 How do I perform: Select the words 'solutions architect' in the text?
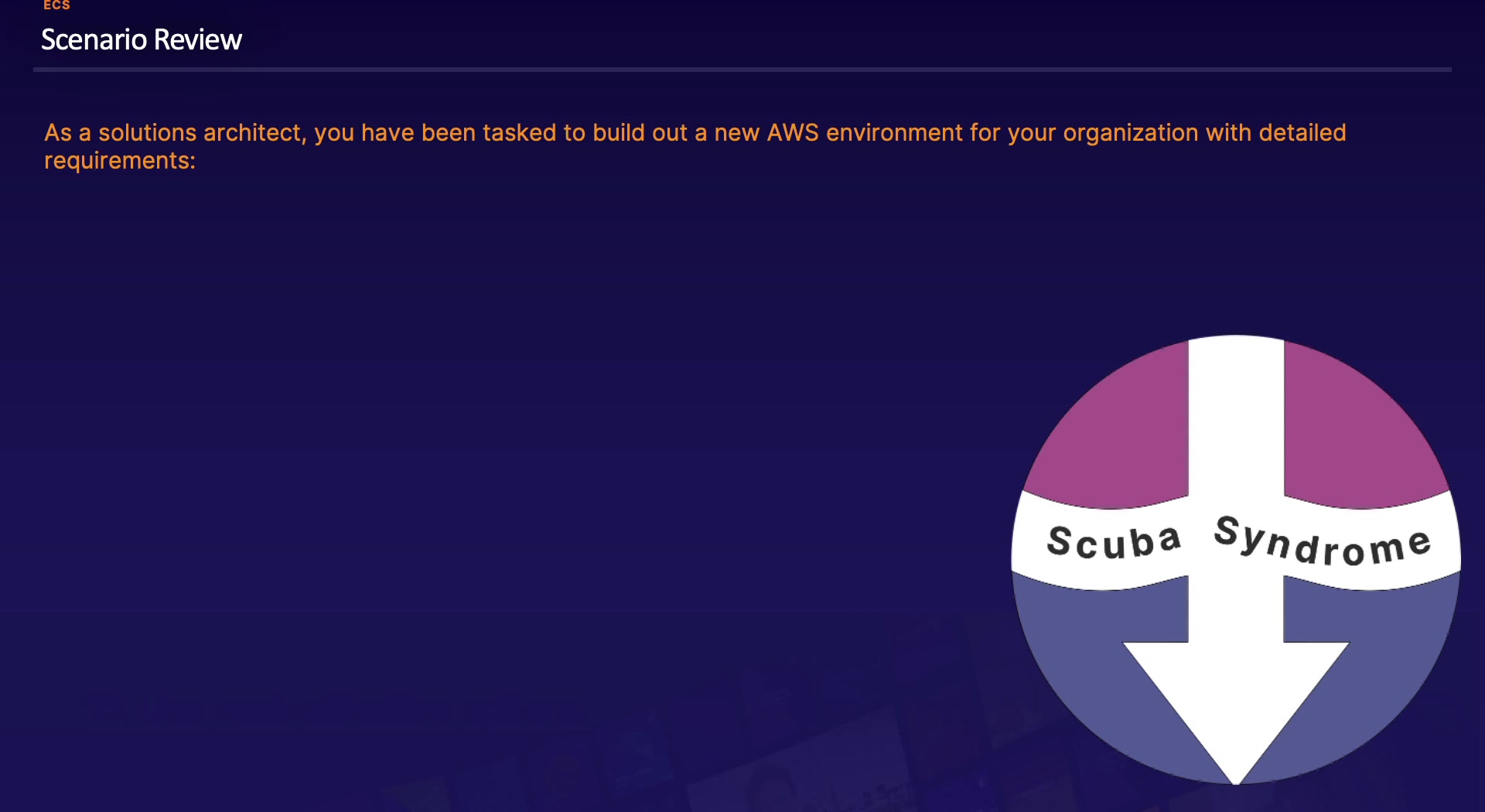point(199,133)
